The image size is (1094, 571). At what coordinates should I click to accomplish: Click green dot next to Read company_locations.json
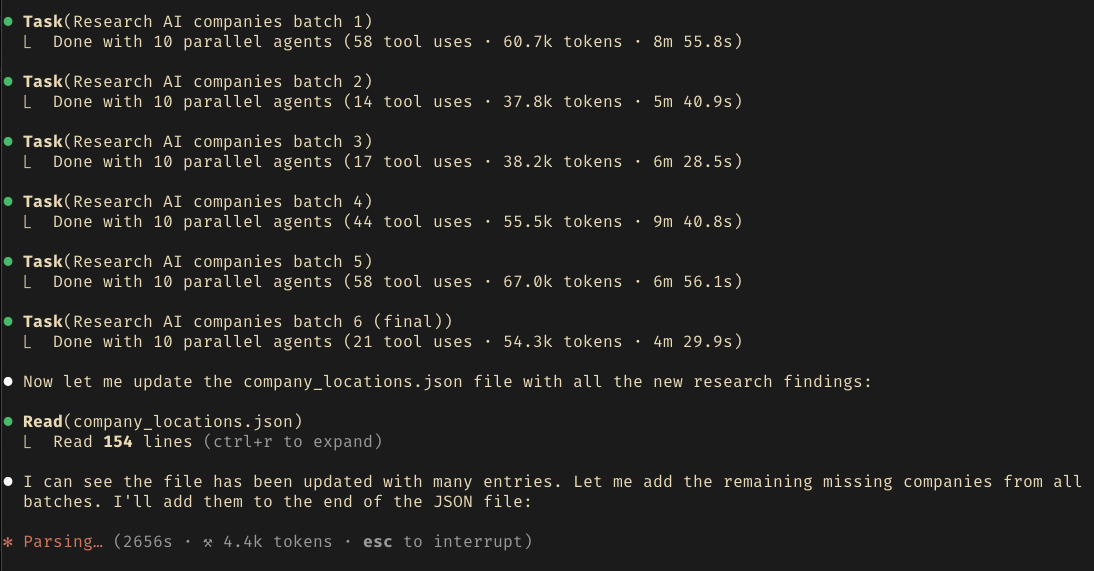8,422
